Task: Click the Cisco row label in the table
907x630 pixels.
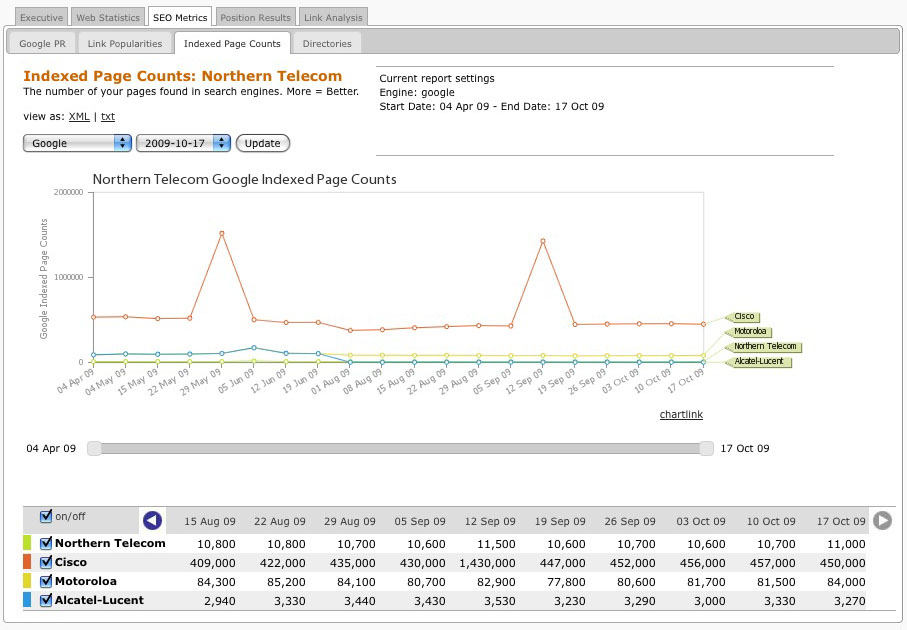Action: pyautogui.click(x=71, y=562)
